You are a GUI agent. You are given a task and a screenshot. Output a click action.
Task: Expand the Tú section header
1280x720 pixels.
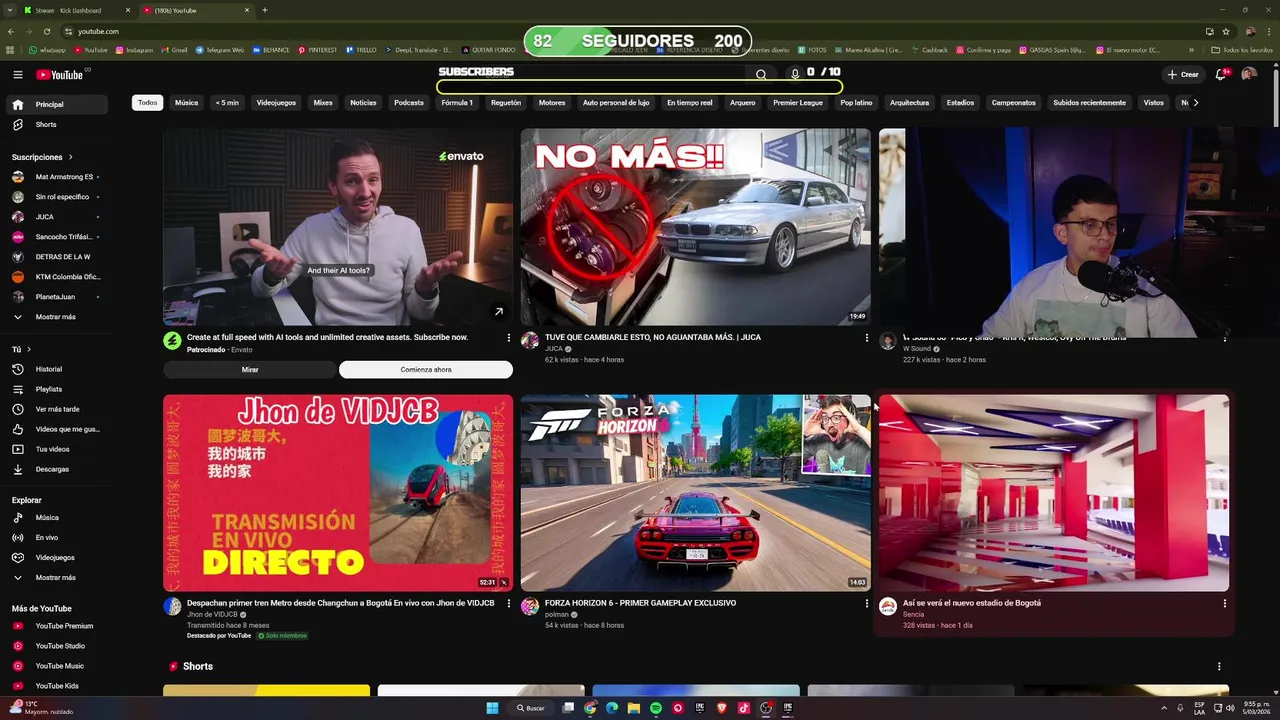[x=21, y=349]
